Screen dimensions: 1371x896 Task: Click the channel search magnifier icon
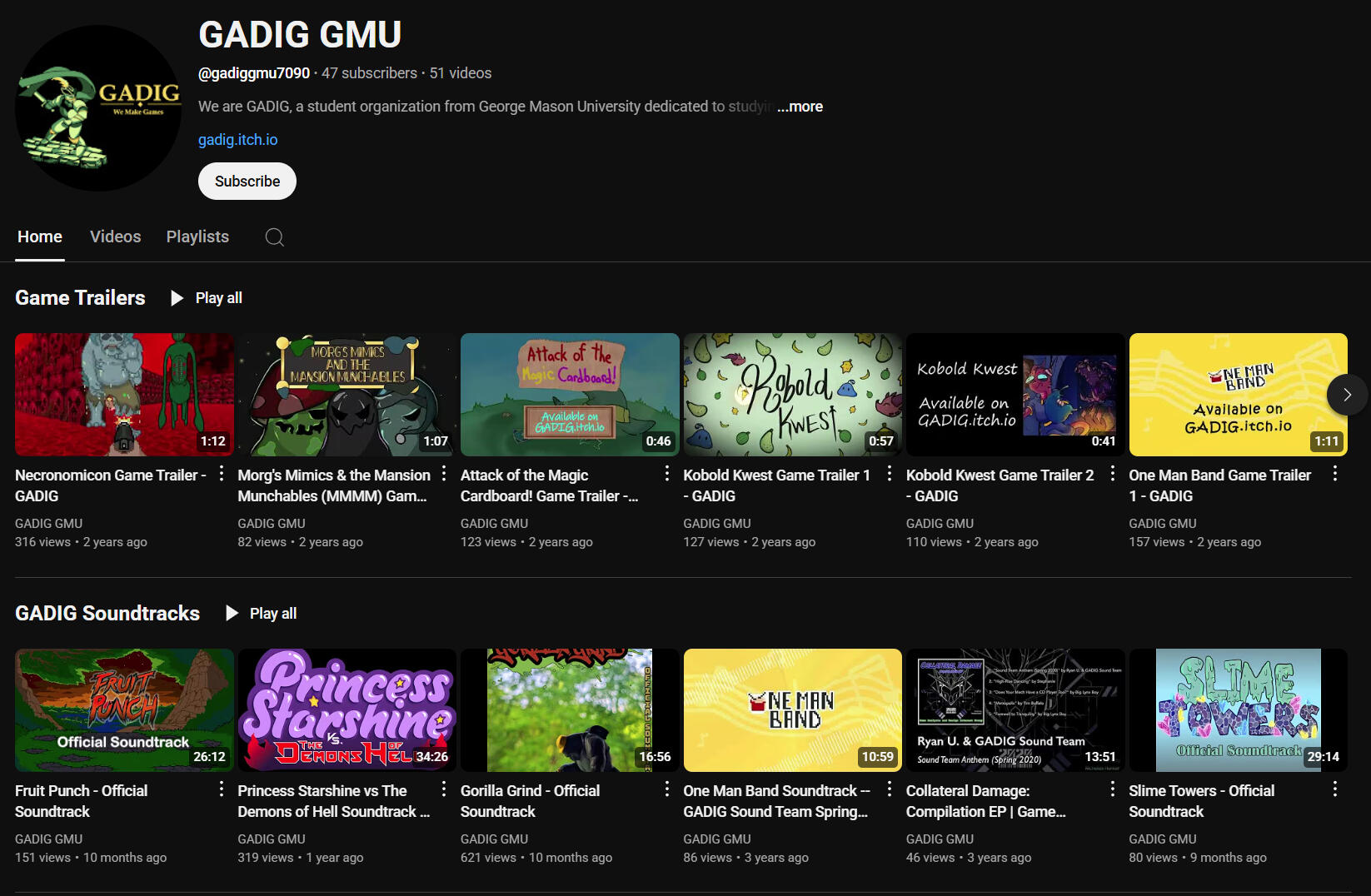click(274, 237)
